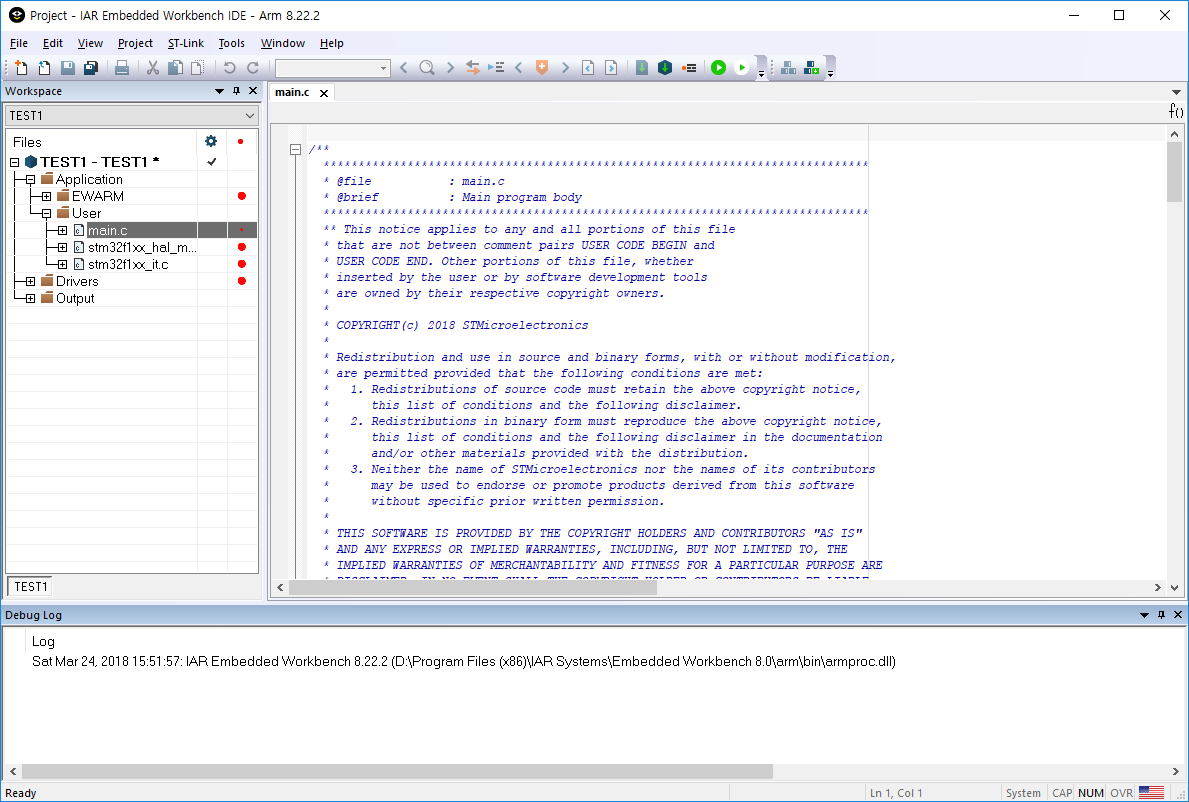The image size is (1189, 802).
Task: Click the Print icon in toolbar
Action: pyautogui.click(x=121, y=67)
